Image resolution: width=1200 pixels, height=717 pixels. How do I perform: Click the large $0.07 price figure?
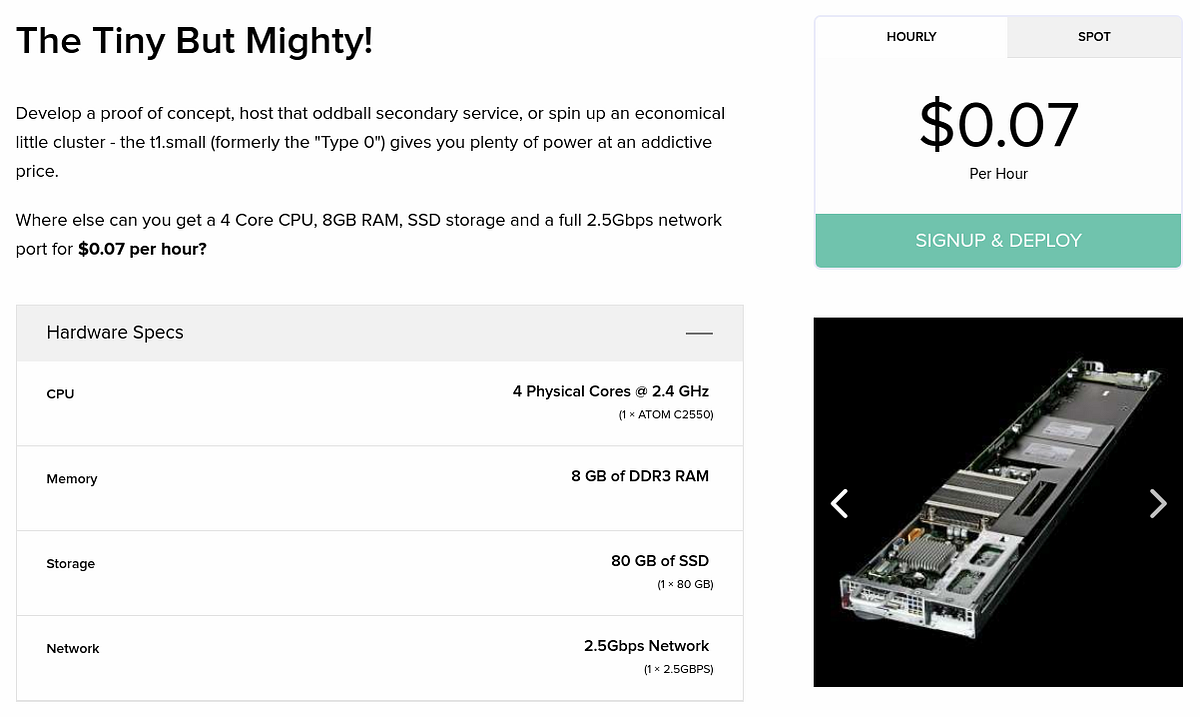[x=998, y=125]
